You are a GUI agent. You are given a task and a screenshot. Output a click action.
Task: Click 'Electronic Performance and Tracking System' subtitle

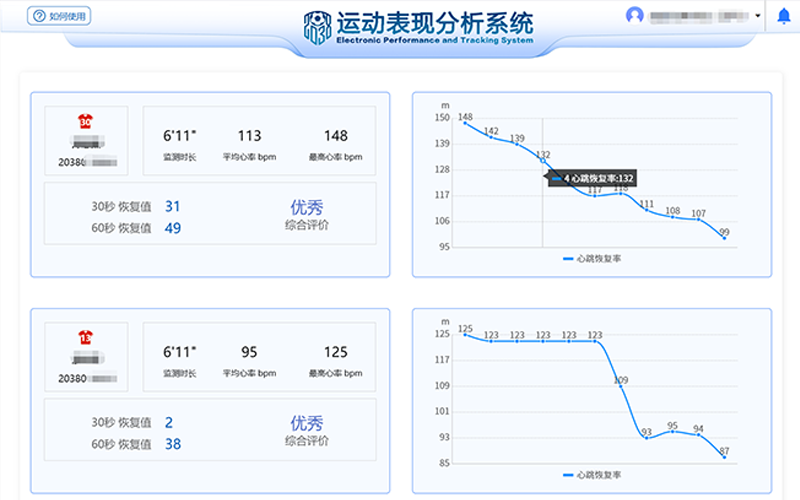435,40
